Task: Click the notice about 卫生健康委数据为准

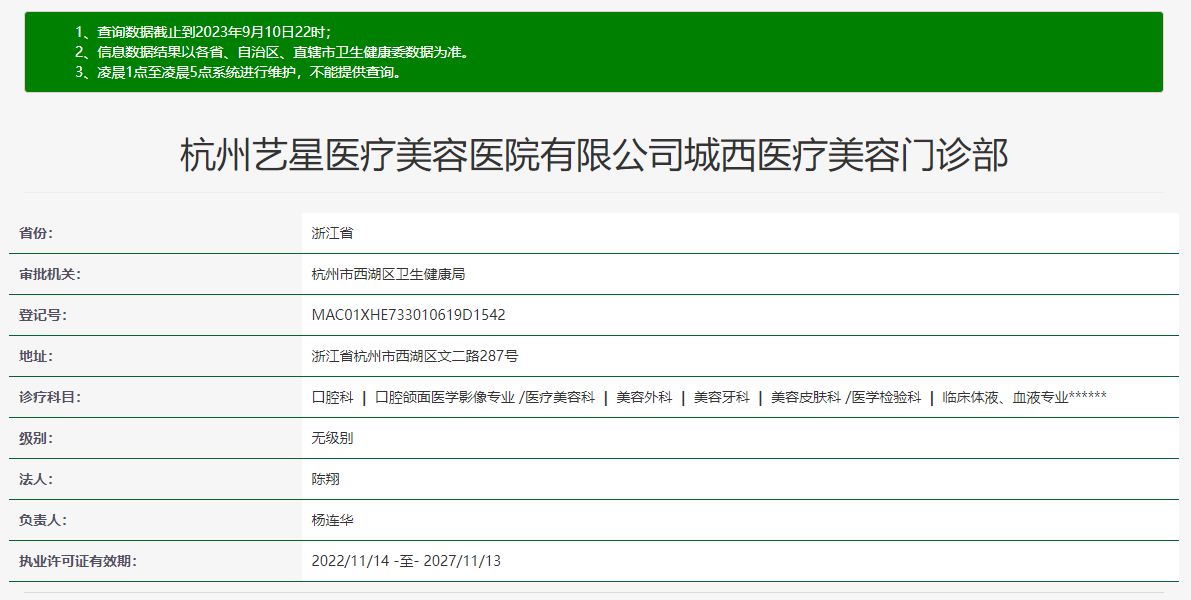Action: [x=273, y=52]
